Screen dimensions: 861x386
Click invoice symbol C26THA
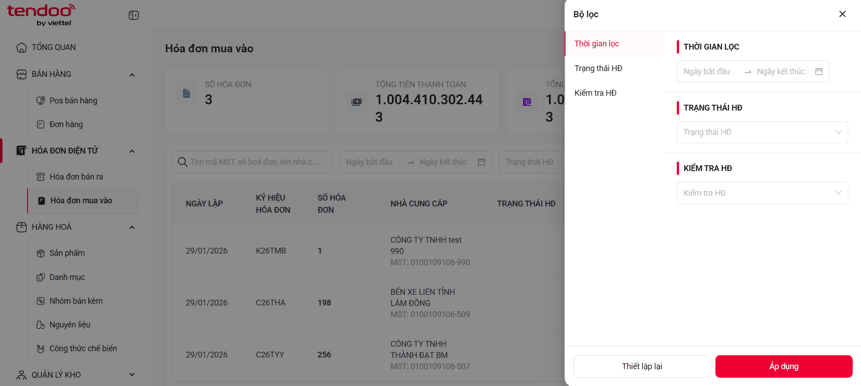pos(271,303)
